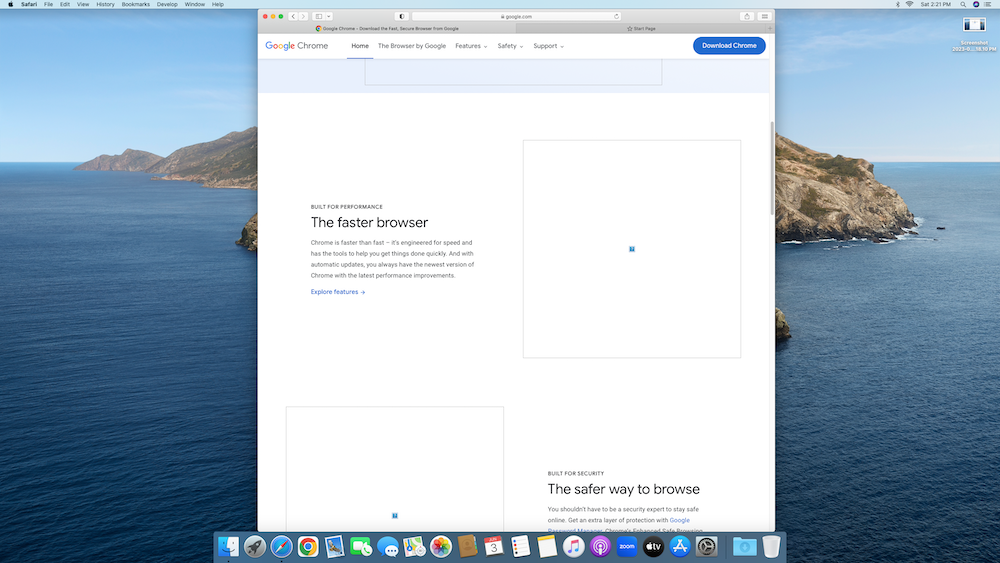Open Contacts from the Dock
1000x563 pixels.
pyautogui.click(x=467, y=546)
